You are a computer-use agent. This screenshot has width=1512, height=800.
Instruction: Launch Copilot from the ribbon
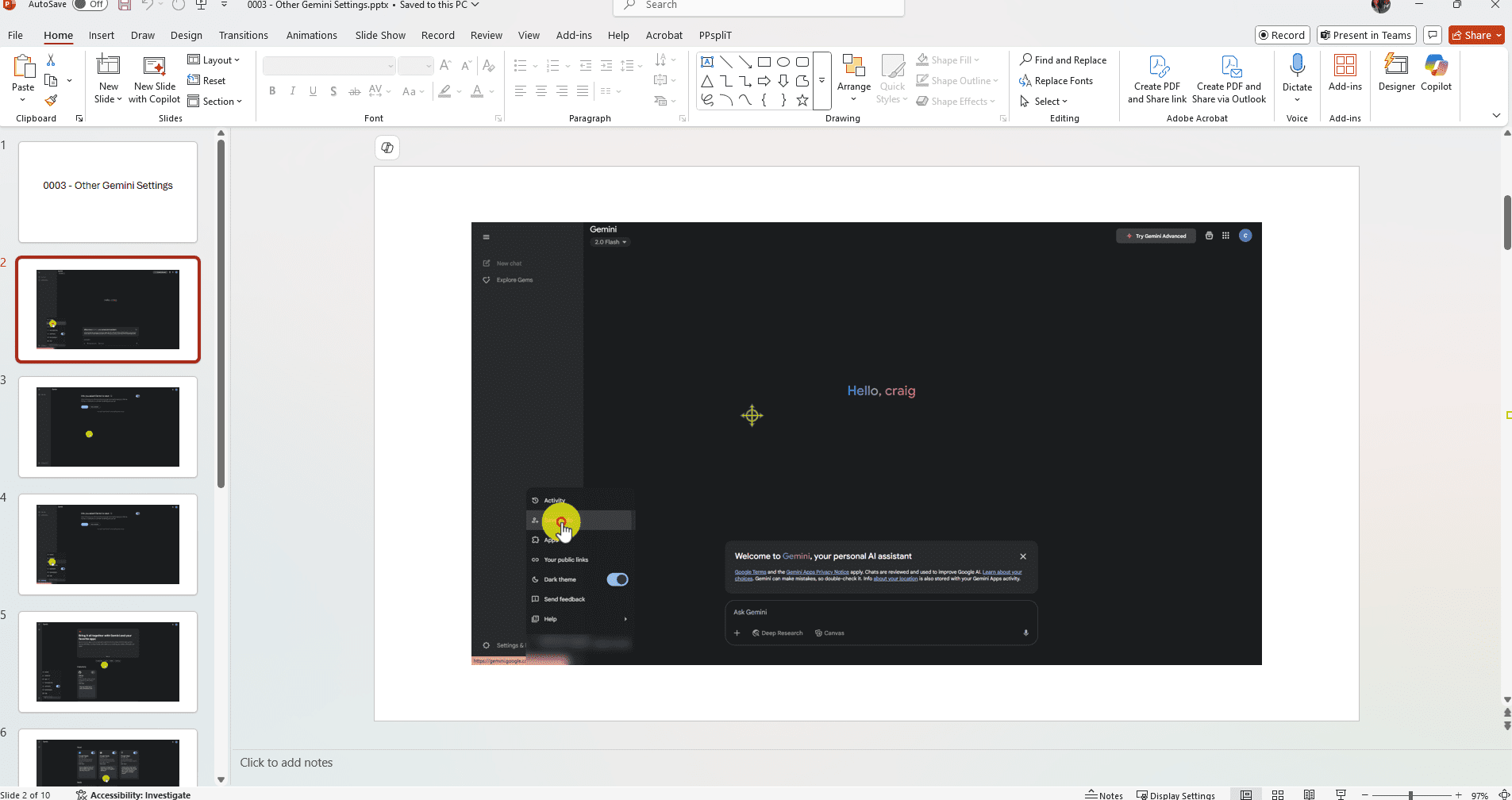(x=1436, y=72)
